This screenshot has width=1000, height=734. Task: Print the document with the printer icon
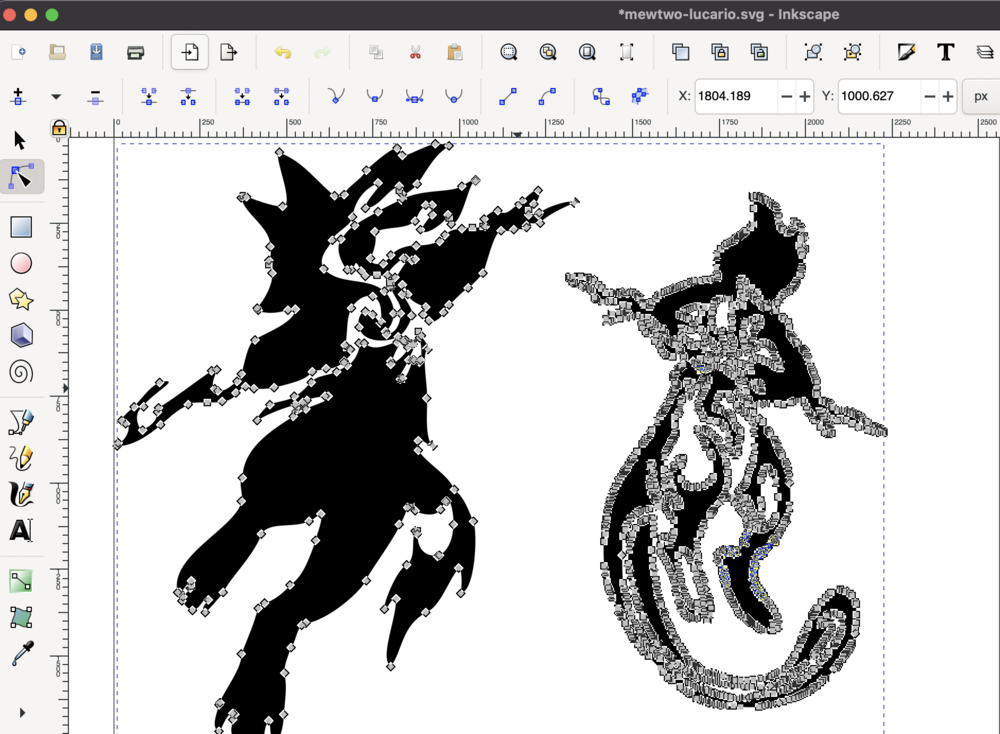(x=135, y=52)
